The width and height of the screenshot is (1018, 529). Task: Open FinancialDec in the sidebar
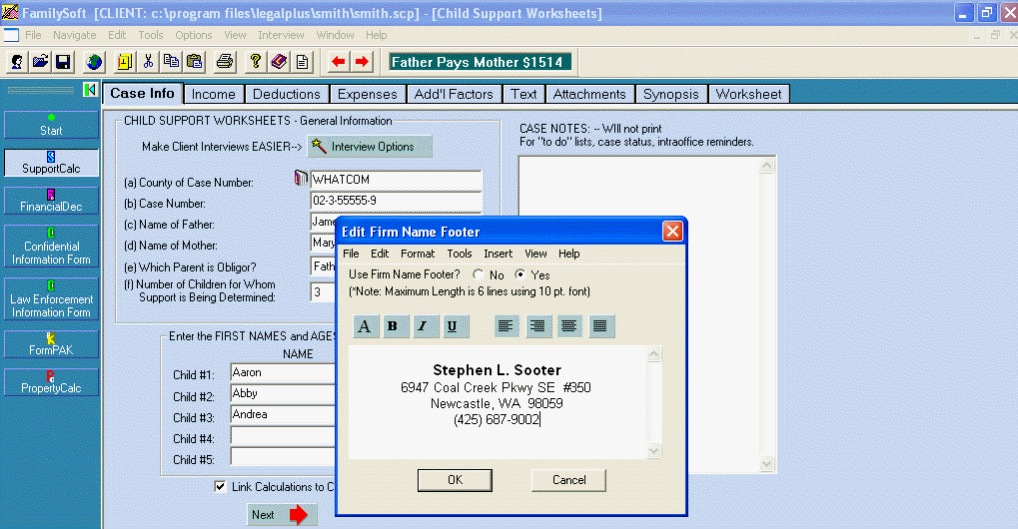coord(51,201)
